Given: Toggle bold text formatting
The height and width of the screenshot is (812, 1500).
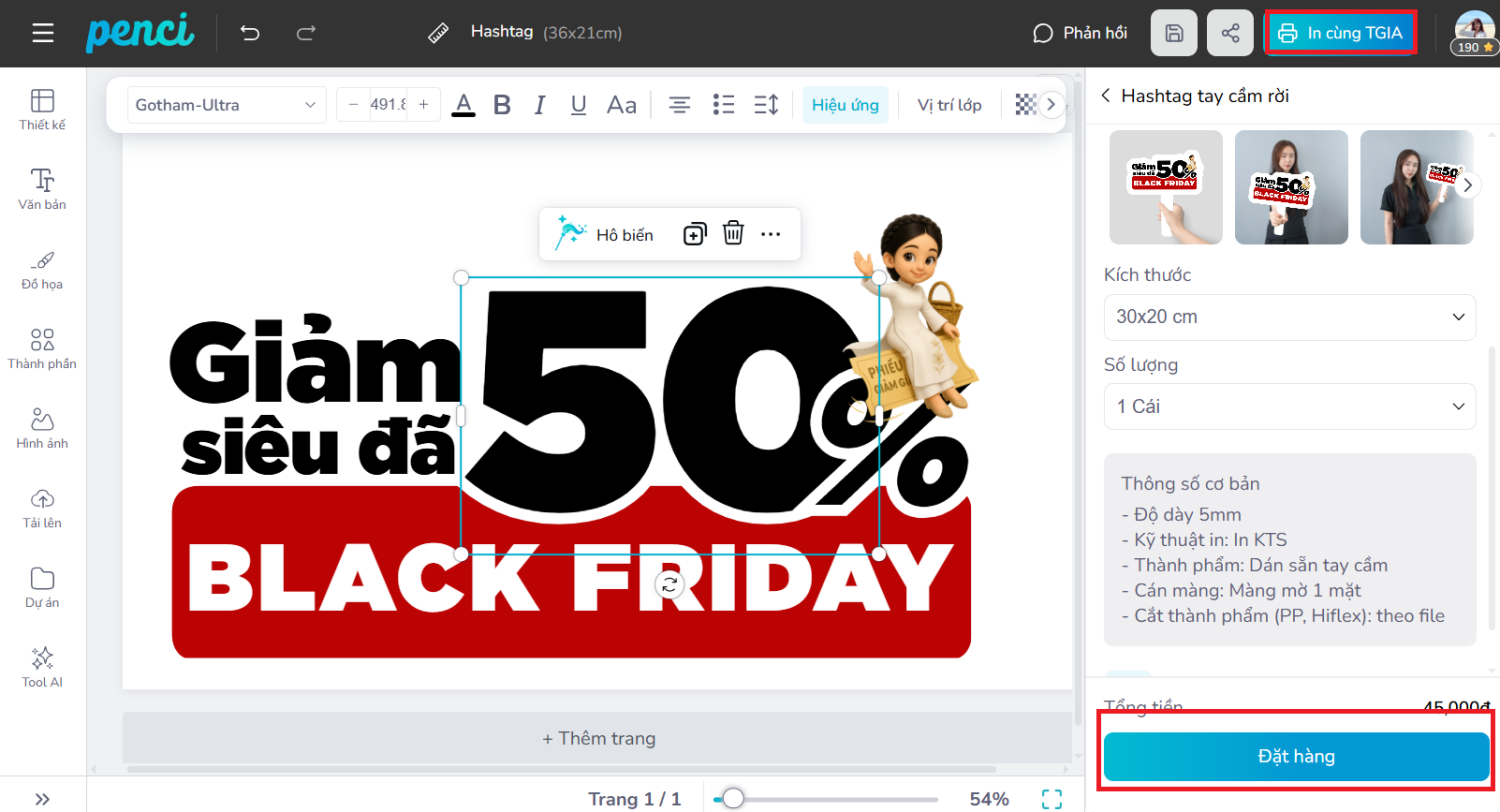Looking at the screenshot, I should click(502, 104).
